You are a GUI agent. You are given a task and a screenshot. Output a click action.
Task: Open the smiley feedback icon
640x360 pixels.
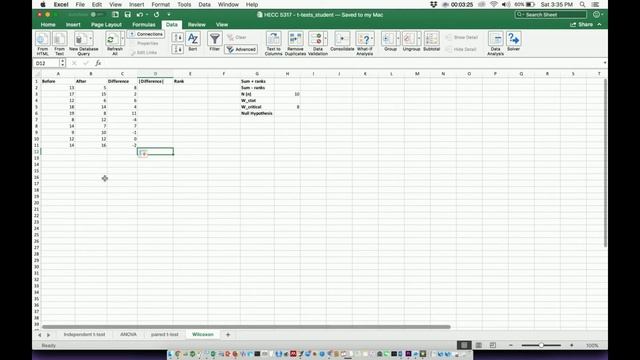coord(596,14)
